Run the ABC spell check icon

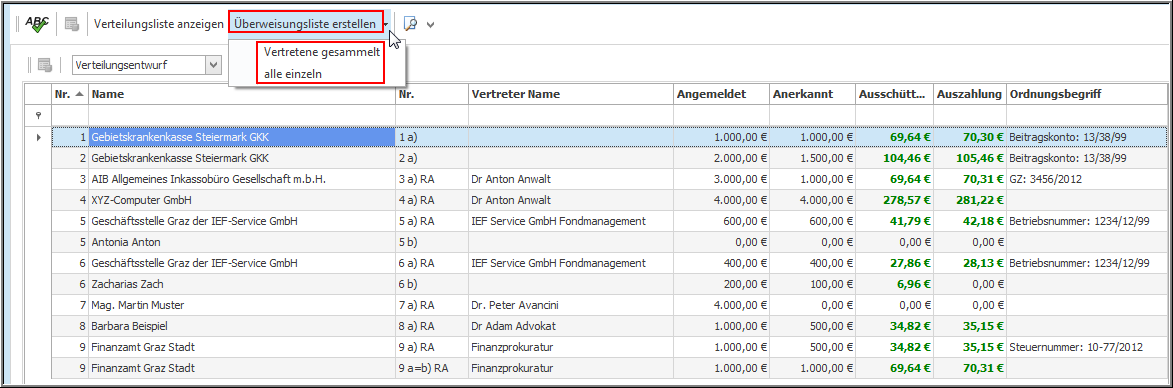click(36, 24)
